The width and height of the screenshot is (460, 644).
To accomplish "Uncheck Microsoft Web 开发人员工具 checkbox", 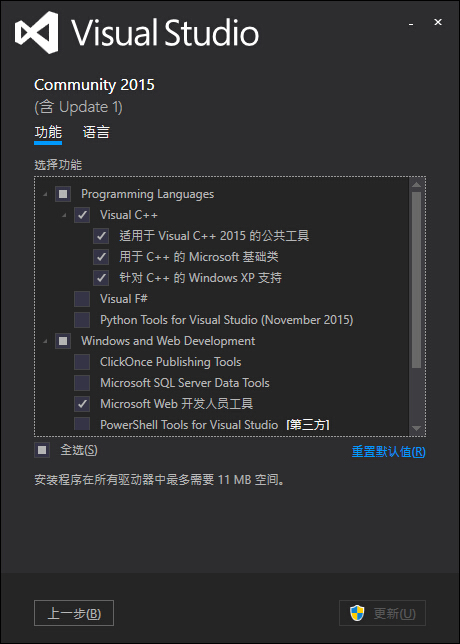I will point(82,404).
